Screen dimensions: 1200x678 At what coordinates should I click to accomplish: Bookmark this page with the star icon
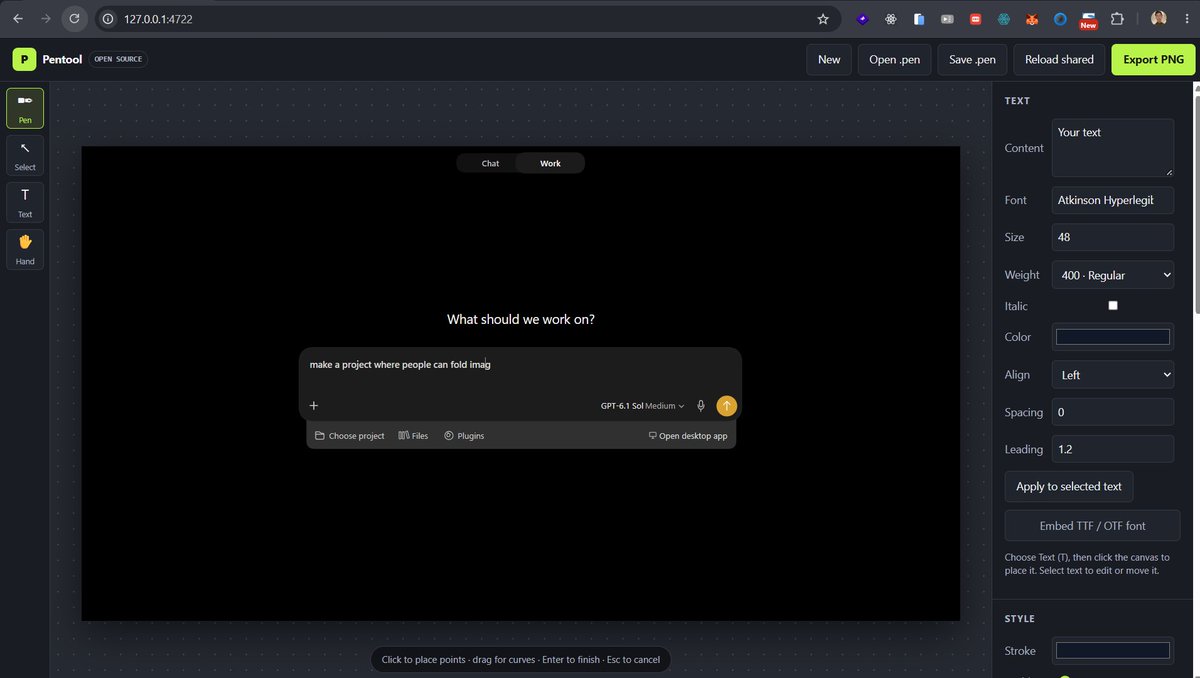pos(823,18)
